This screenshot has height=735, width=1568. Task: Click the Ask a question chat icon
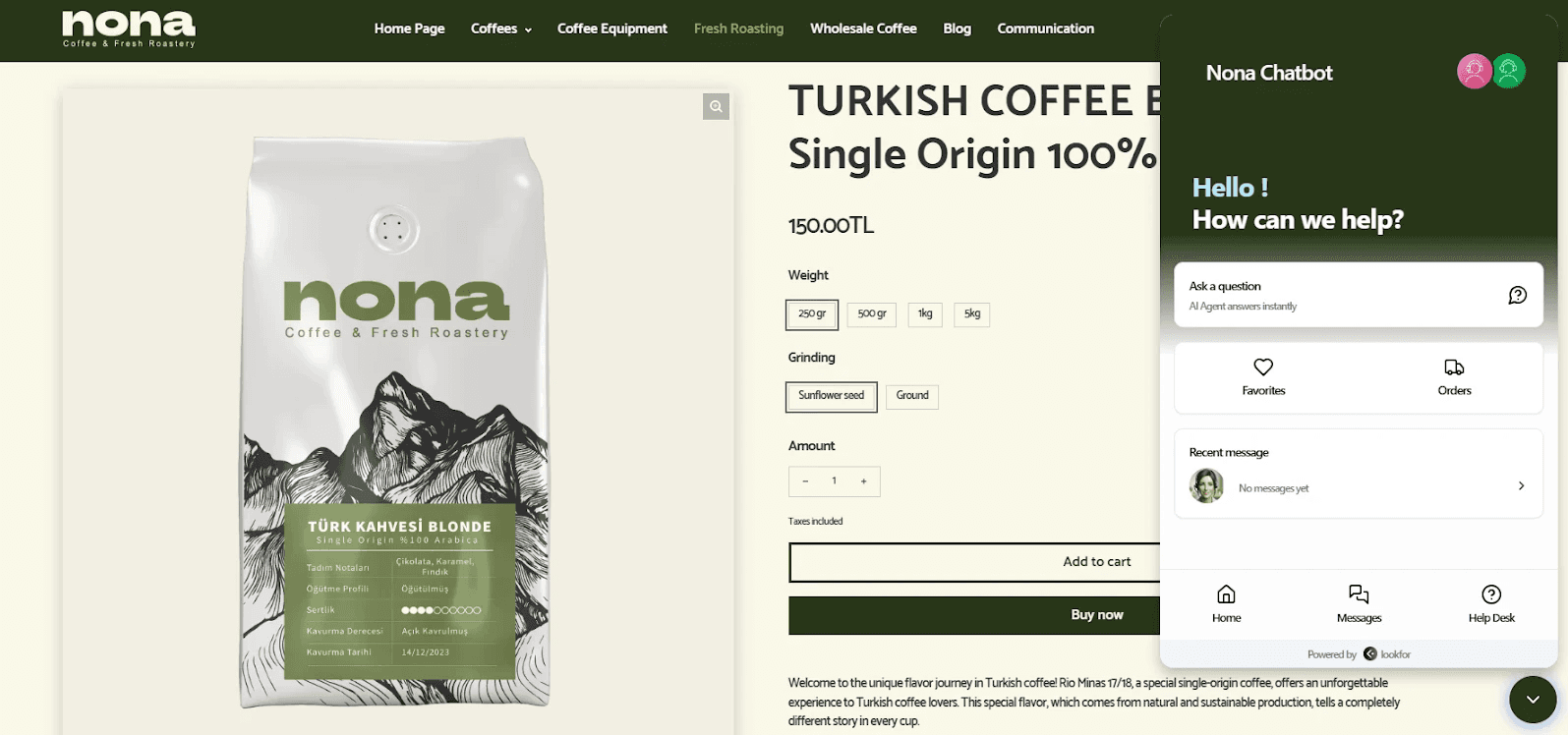click(1518, 295)
